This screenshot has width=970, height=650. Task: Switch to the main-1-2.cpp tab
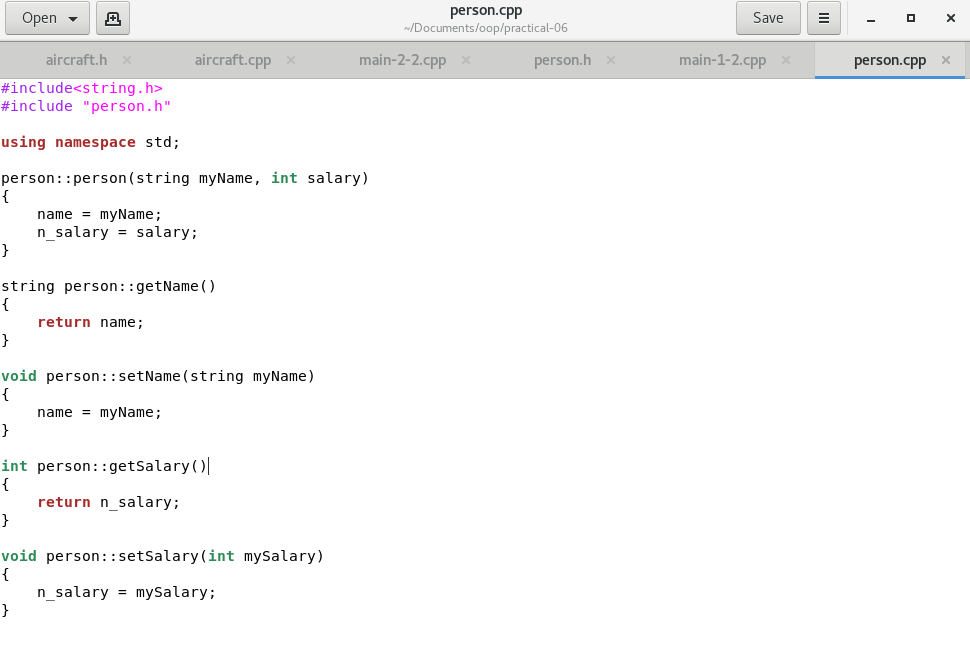tap(722, 59)
